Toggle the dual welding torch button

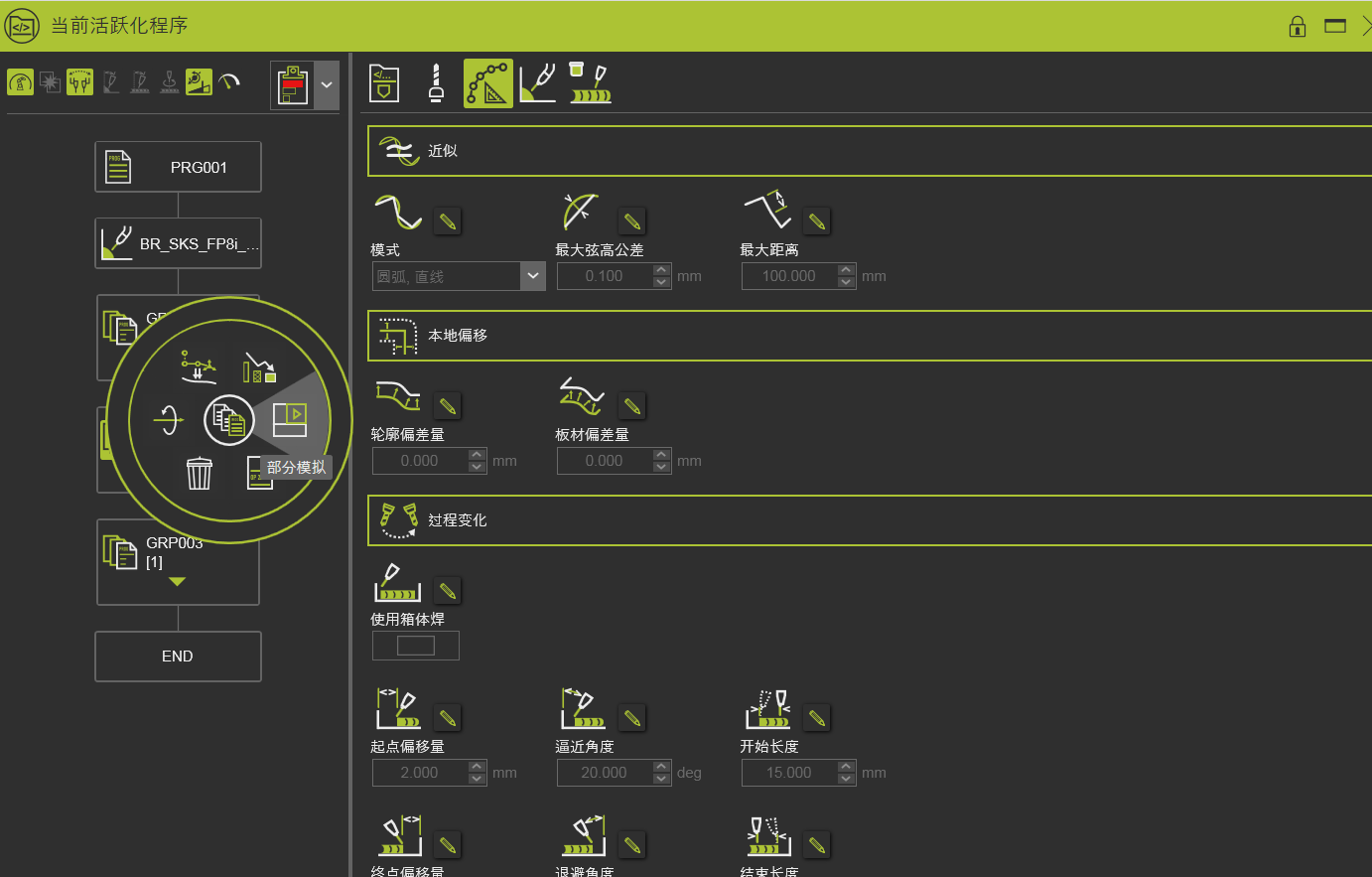tap(79, 81)
